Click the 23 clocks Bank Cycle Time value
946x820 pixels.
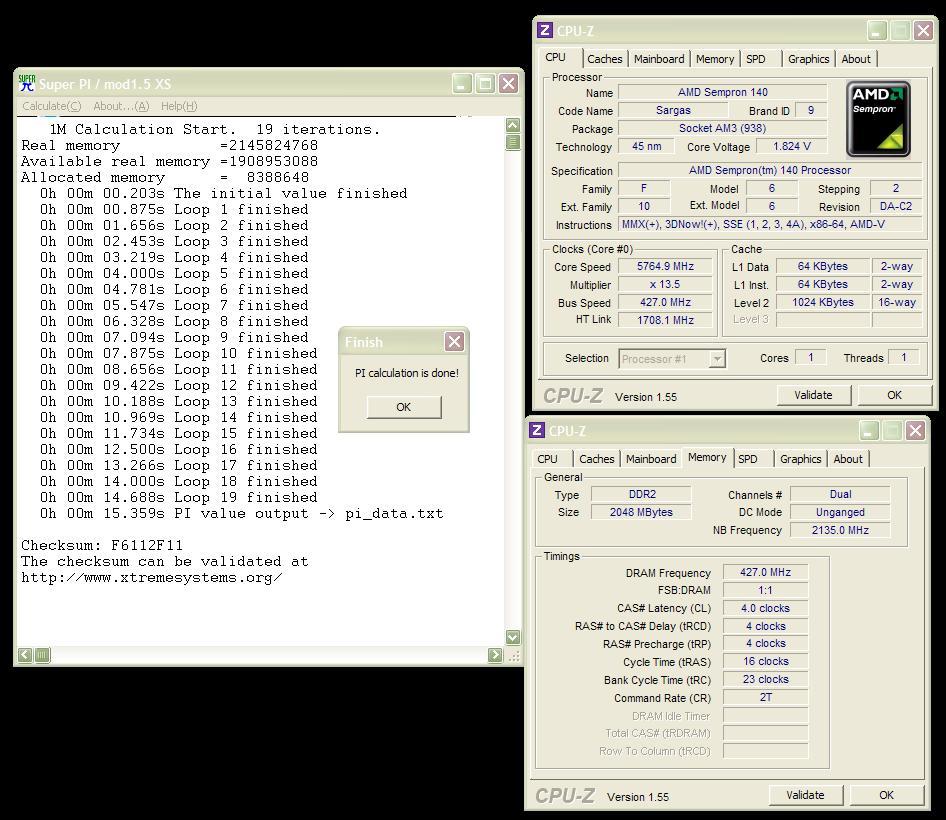point(765,679)
